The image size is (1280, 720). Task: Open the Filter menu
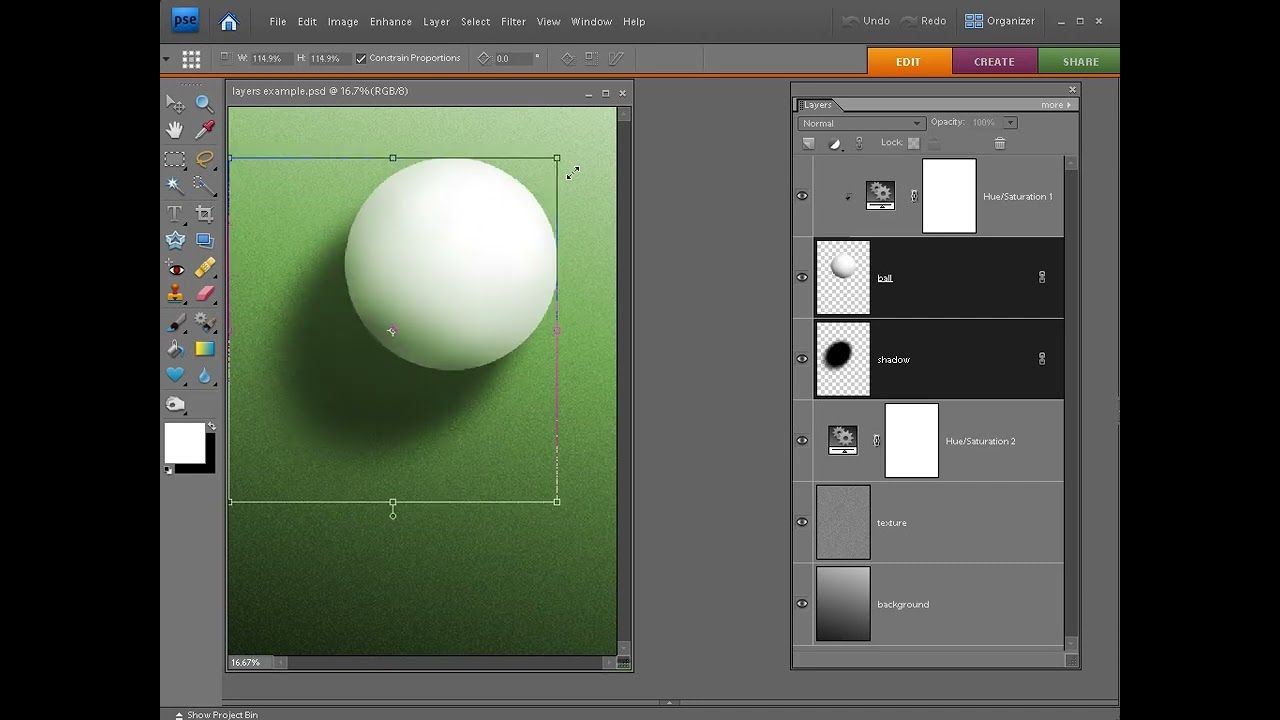point(514,21)
